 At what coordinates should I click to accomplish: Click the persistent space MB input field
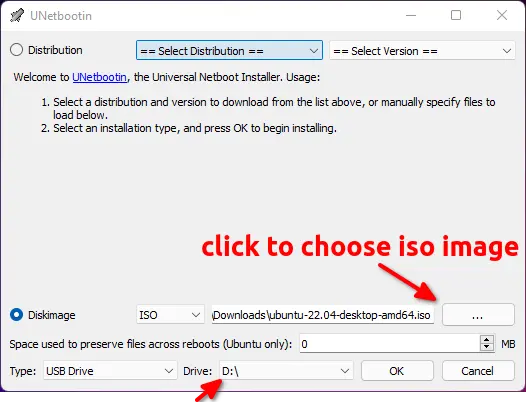(390, 344)
